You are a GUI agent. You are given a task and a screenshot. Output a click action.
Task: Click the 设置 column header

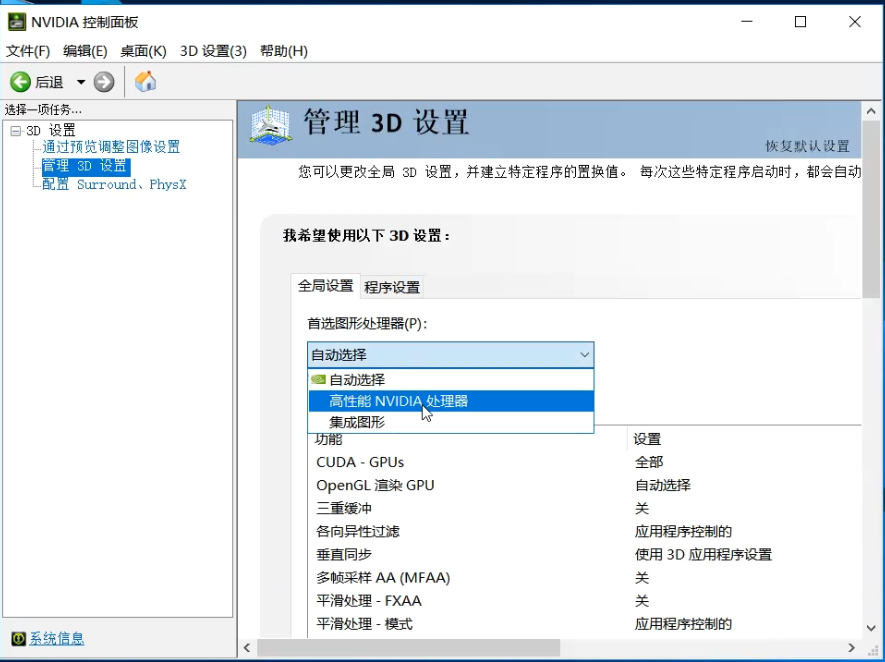647,439
